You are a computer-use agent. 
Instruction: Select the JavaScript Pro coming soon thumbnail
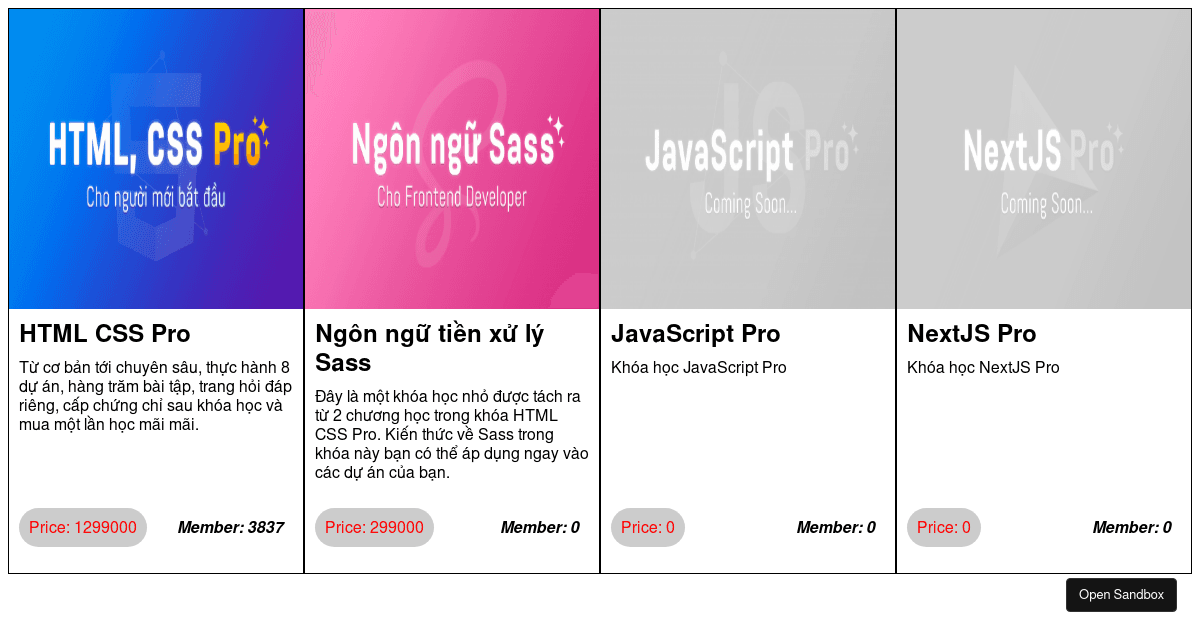748,159
